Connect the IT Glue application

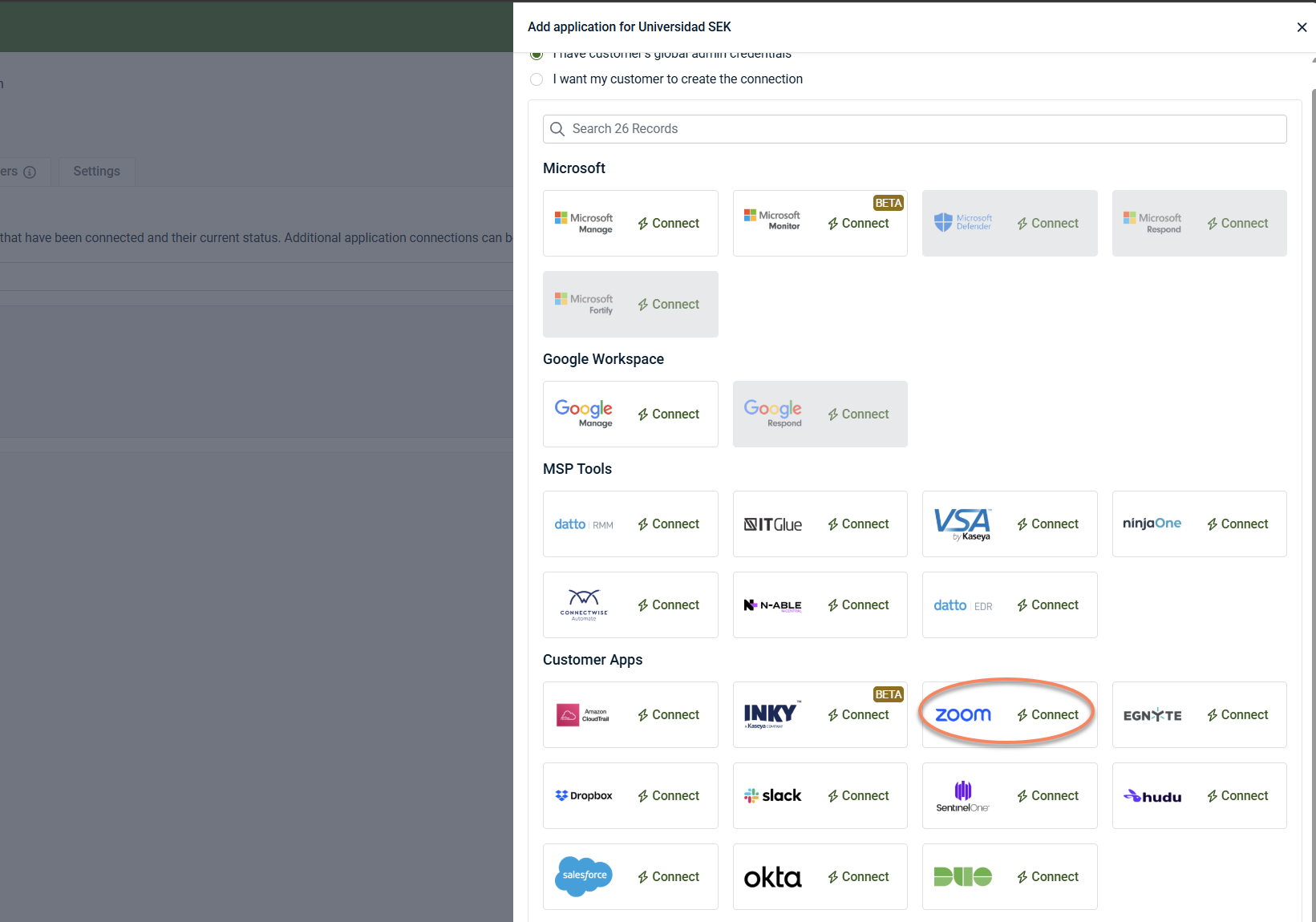click(858, 524)
